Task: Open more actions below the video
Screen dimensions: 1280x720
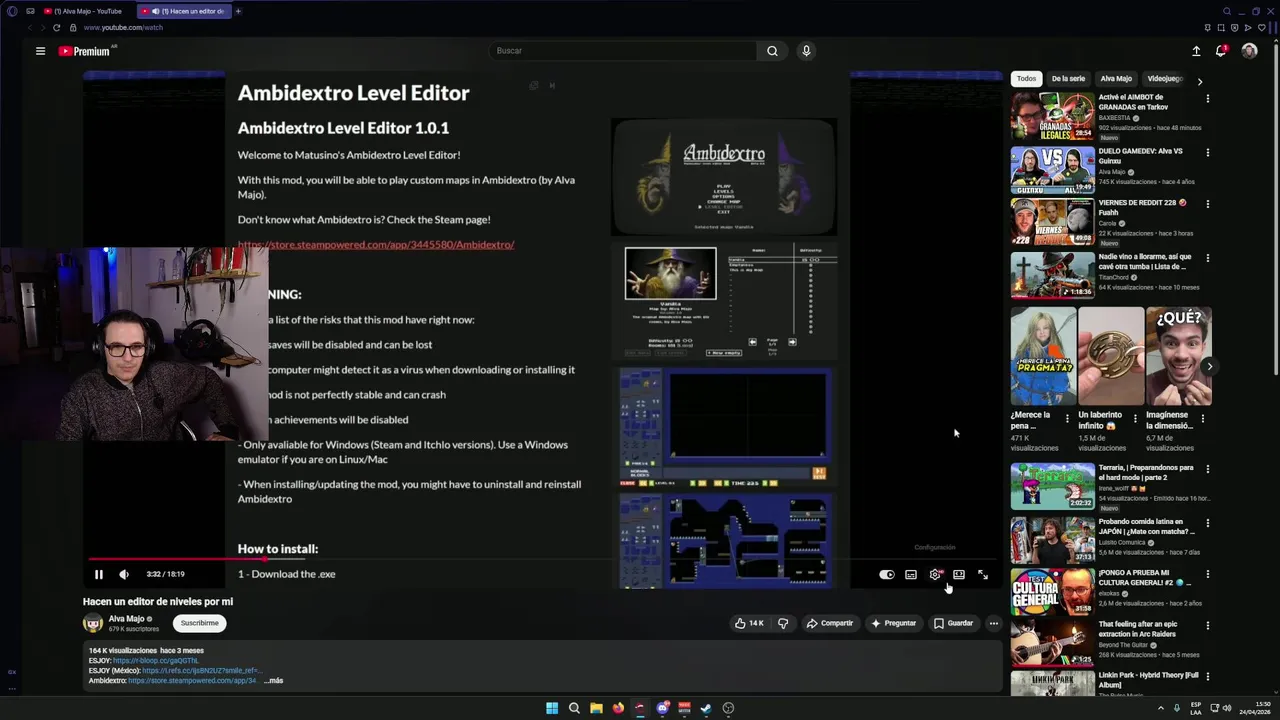Action: tap(993, 623)
